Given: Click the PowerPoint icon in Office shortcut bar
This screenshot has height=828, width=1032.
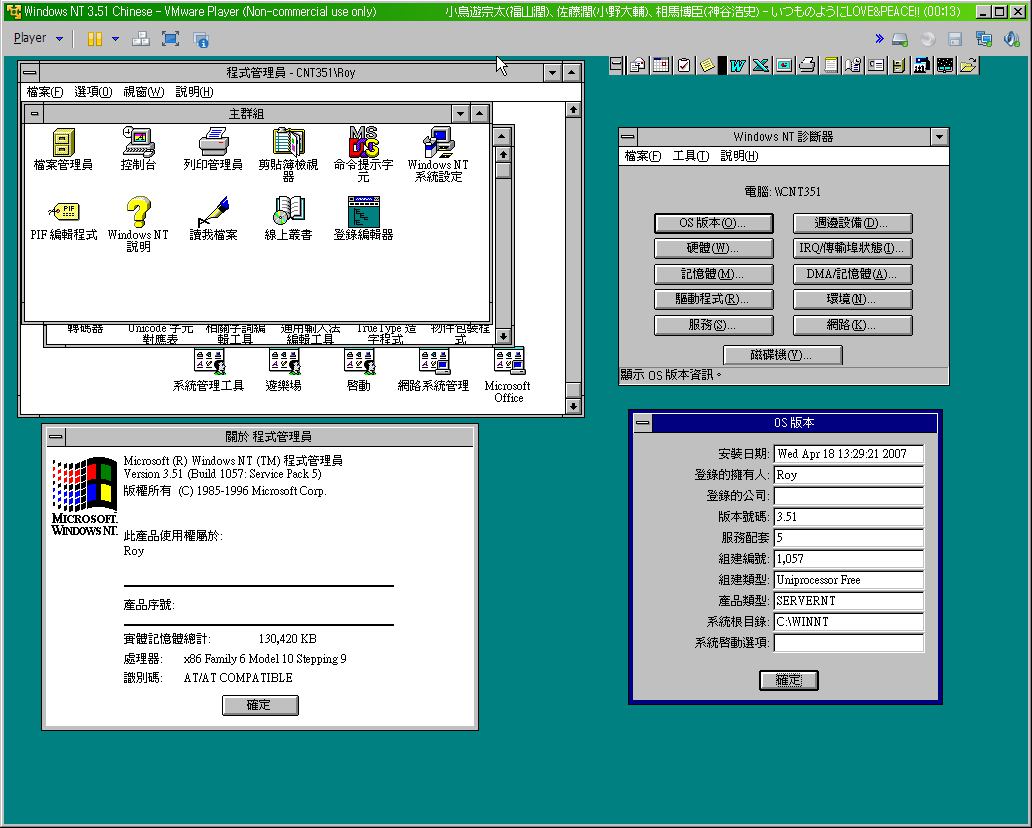Looking at the screenshot, I should [784, 65].
